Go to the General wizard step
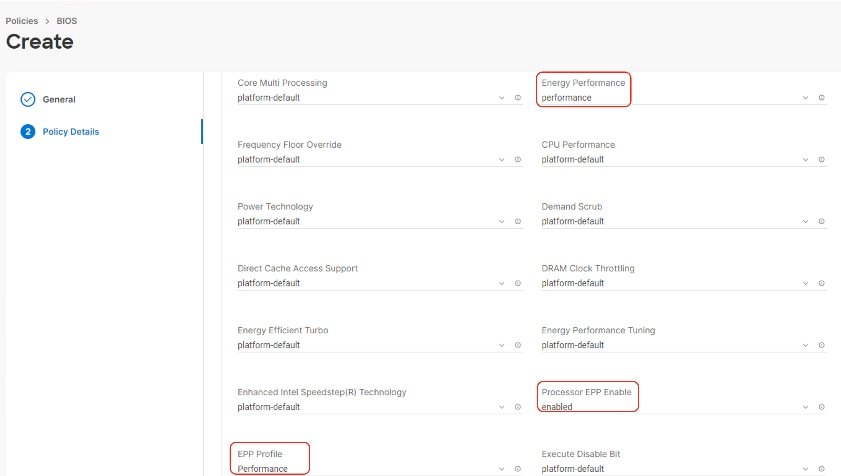The image size is (841, 476). (58, 99)
